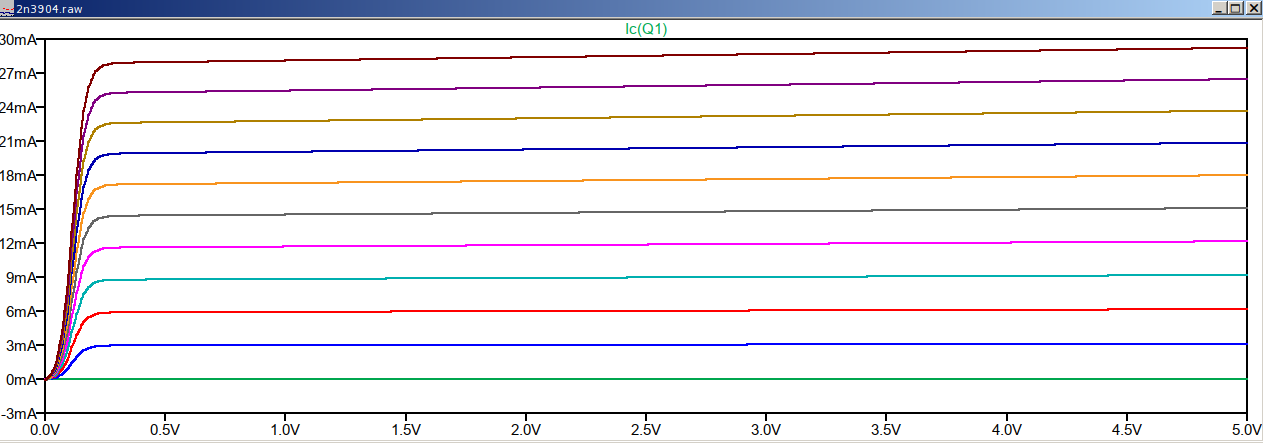Image resolution: width=1263 pixels, height=443 pixels.
Task: Click the gray curve near 15mA
Action: coord(645,212)
